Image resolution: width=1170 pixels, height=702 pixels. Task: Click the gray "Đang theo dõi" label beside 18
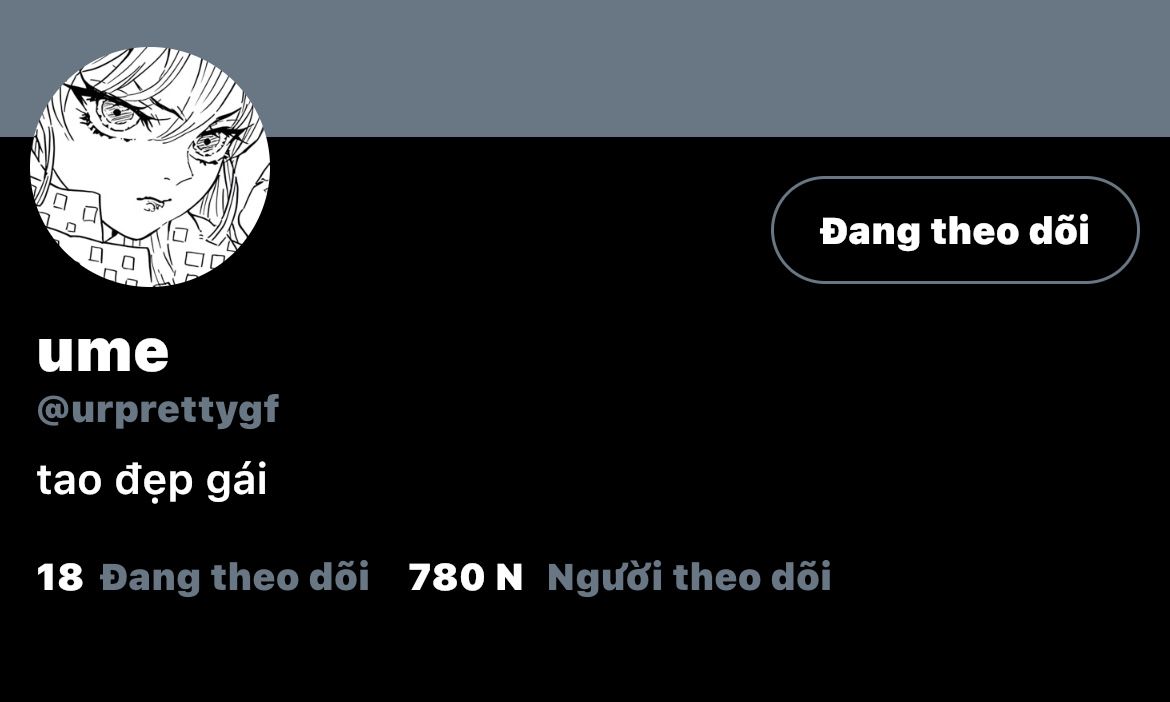pos(235,577)
